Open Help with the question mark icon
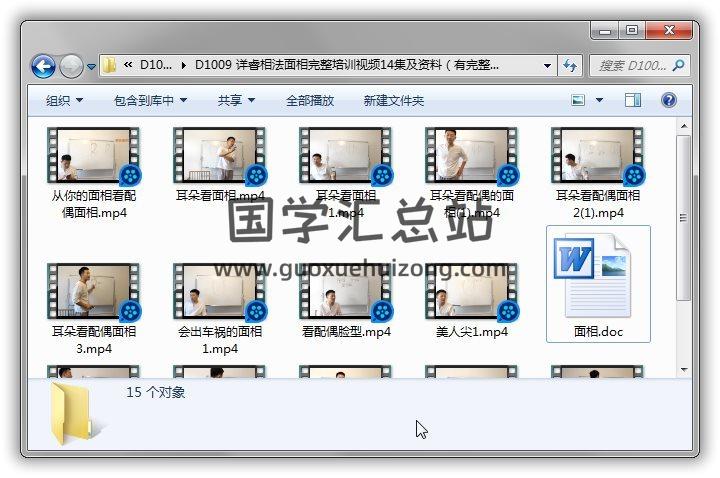 coord(669,100)
